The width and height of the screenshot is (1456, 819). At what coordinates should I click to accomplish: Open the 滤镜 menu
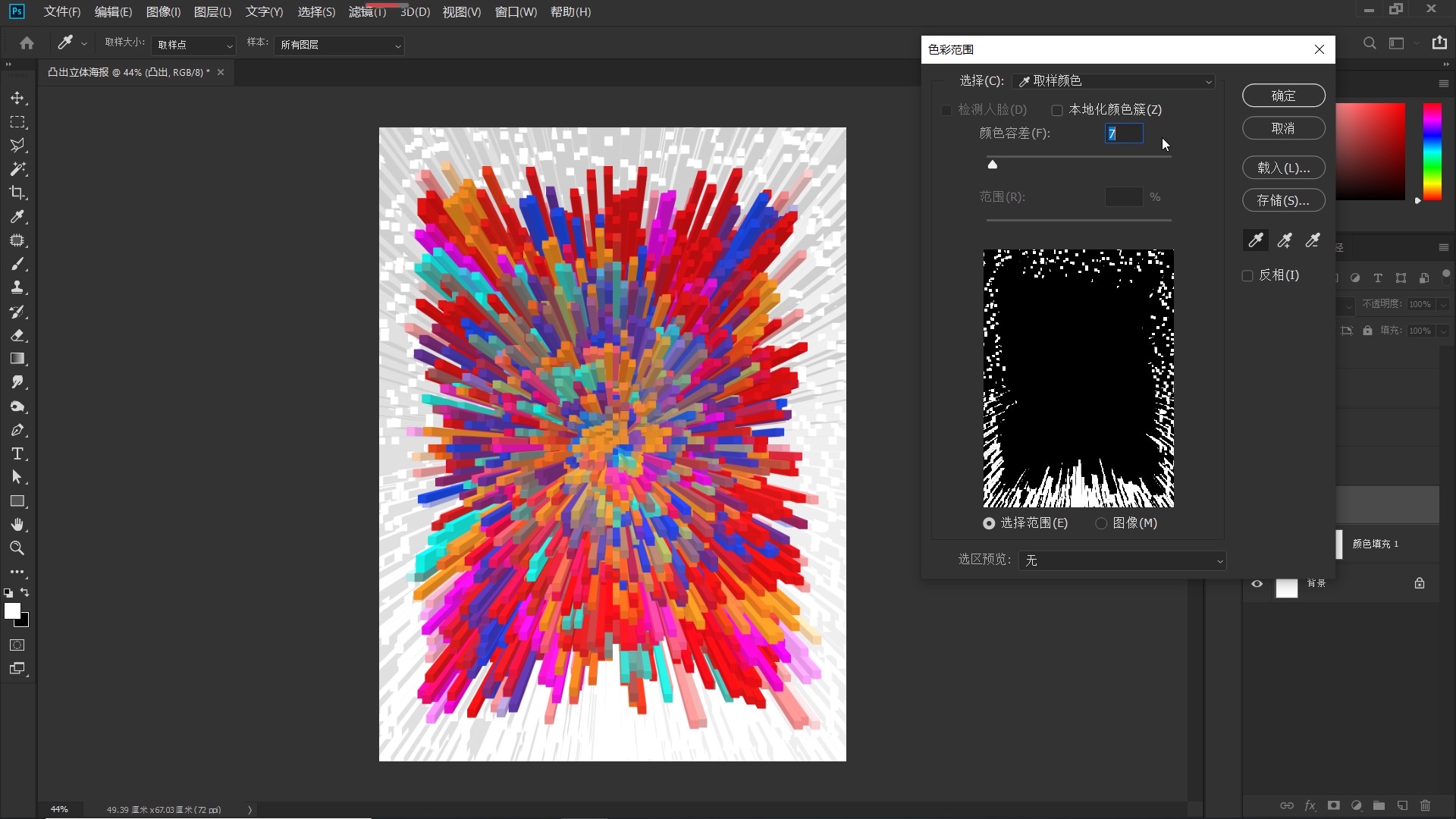[x=367, y=12]
